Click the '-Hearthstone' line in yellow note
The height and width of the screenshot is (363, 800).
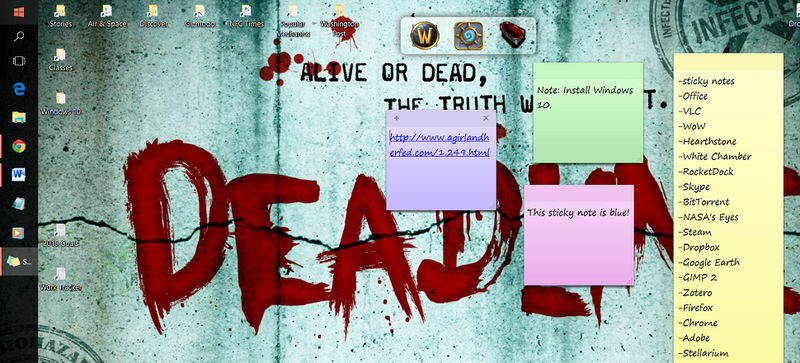tap(707, 141)
